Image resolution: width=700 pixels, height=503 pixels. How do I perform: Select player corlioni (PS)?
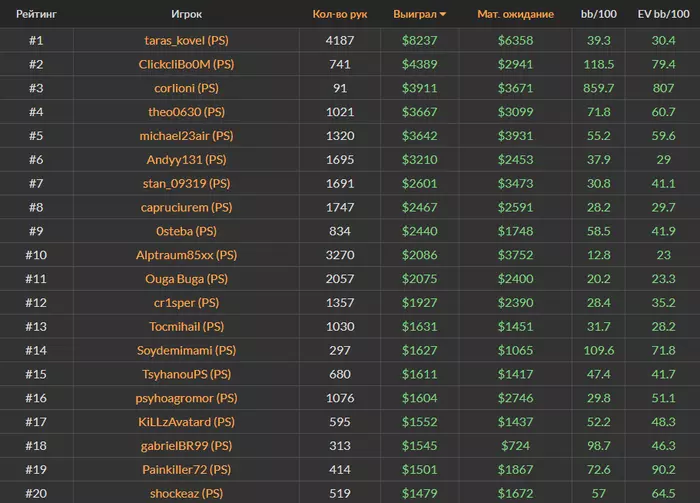[x=187, y=88]
